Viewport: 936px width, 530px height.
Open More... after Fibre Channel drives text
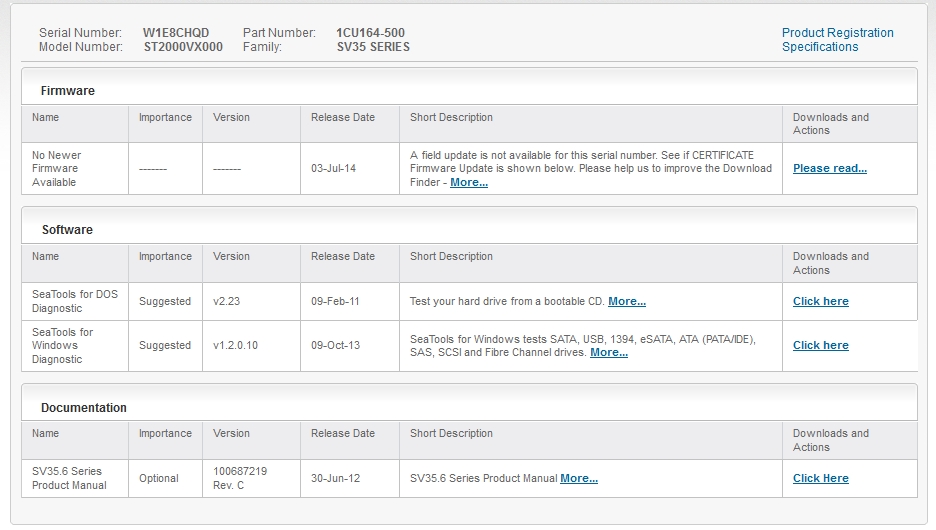coord(609,353)
